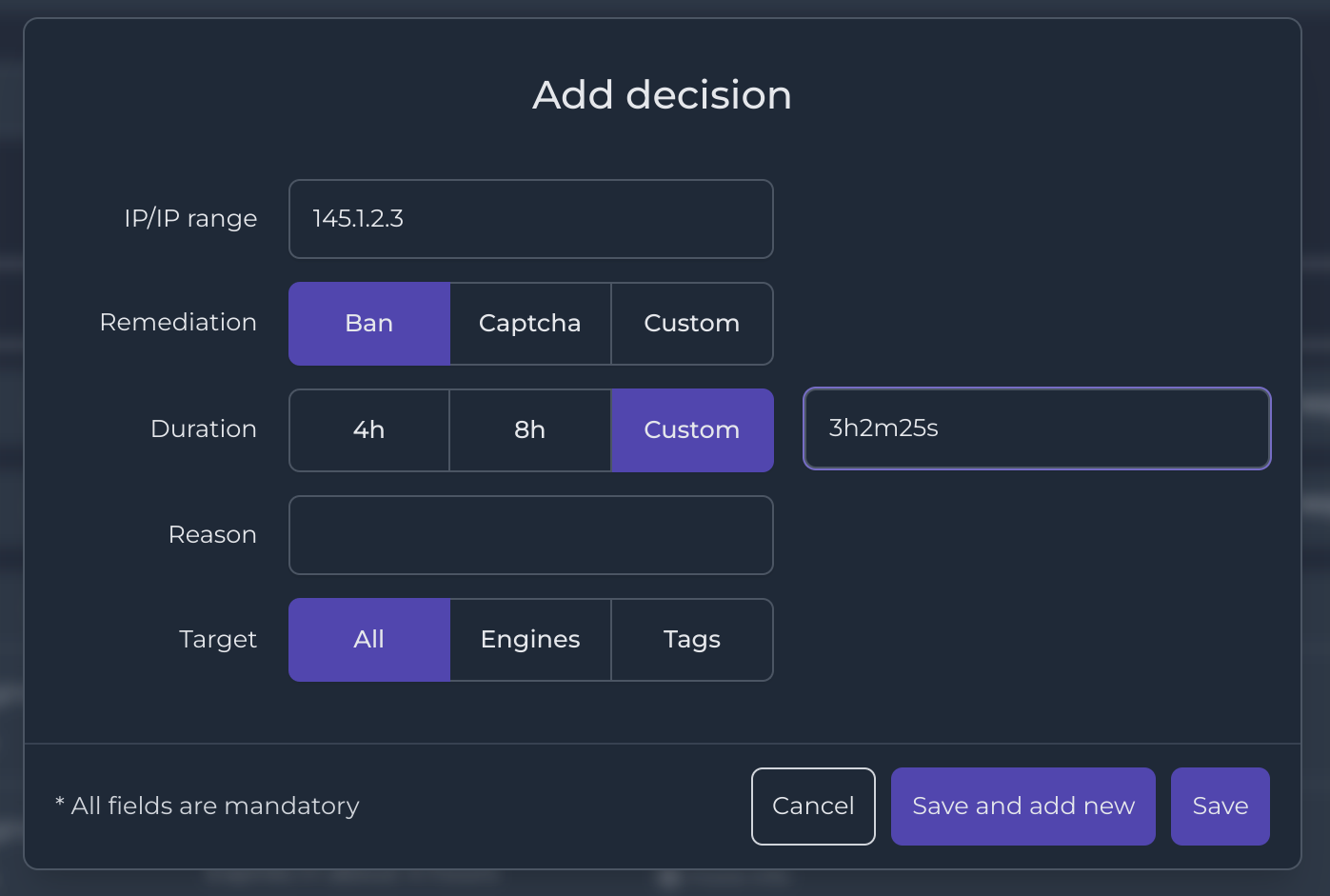The image size is (1330, 896).
Task: Click Save and add new button
Action: pos(1023,806)
